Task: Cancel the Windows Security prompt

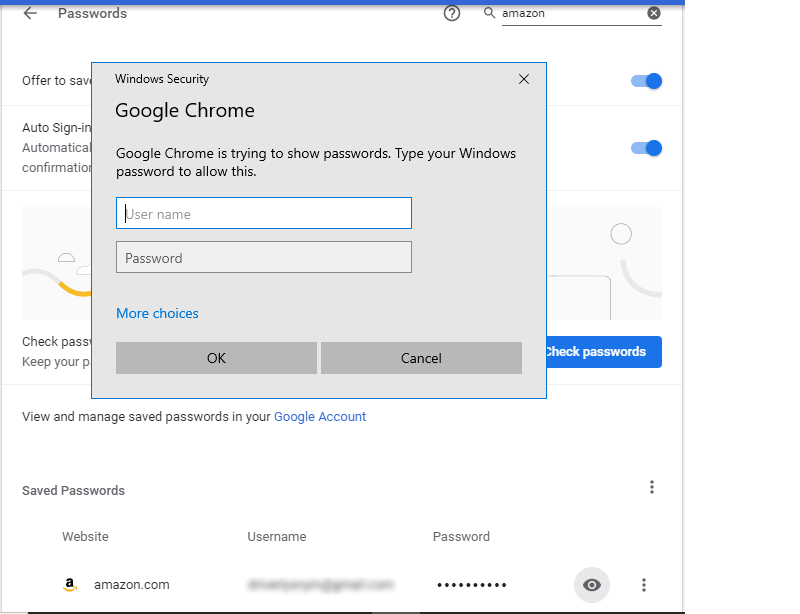Action: tap(421, 358)
